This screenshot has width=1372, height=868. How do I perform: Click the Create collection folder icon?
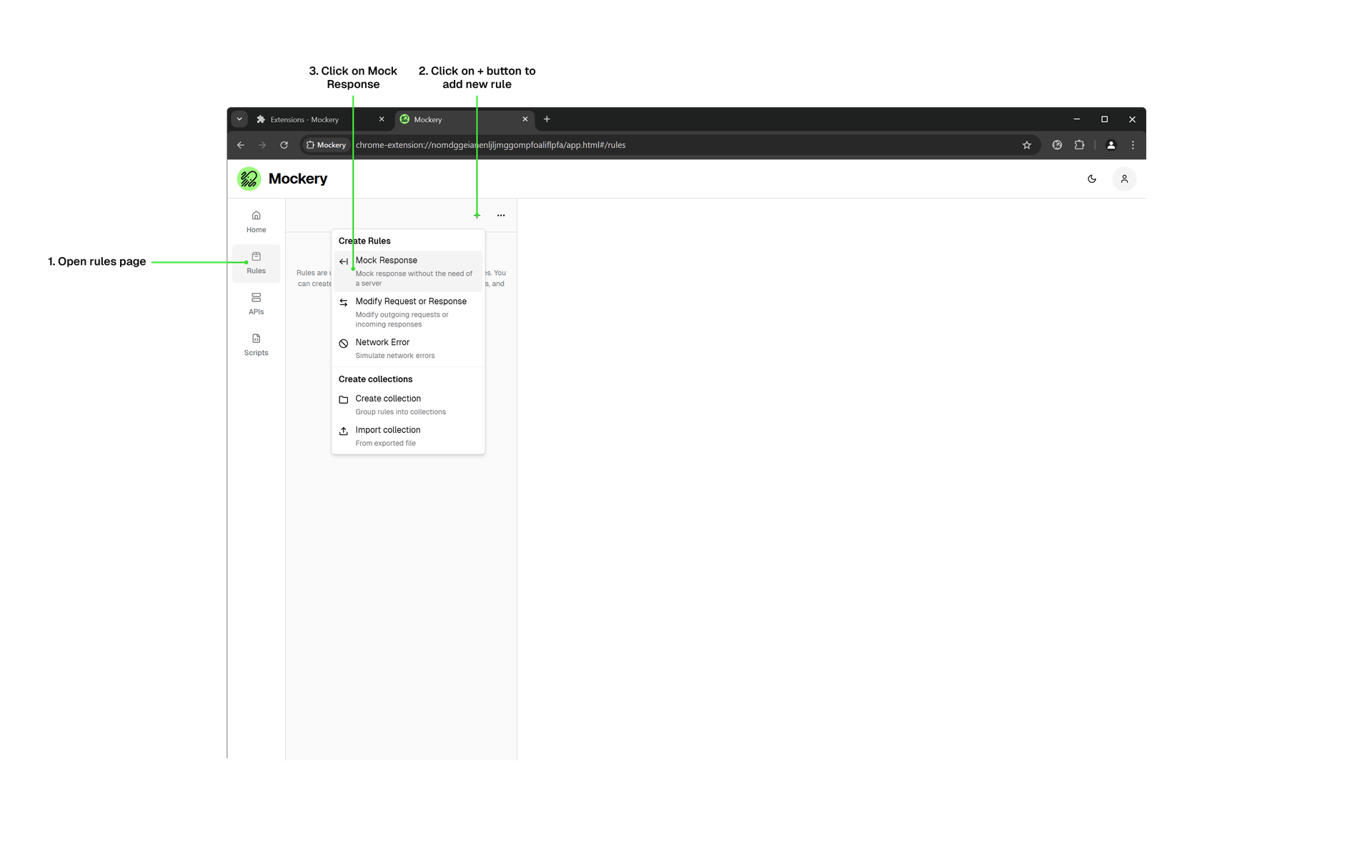click(x=344, y=399)
